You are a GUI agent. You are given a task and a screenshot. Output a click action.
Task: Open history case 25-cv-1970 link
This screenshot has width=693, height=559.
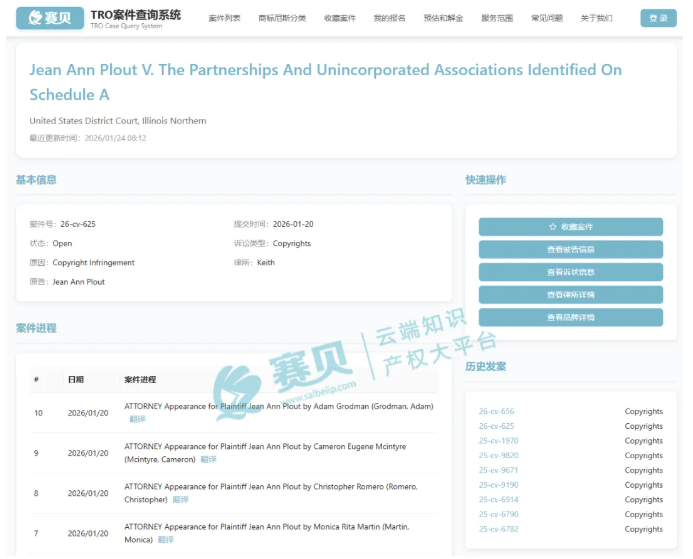(498, 441)
